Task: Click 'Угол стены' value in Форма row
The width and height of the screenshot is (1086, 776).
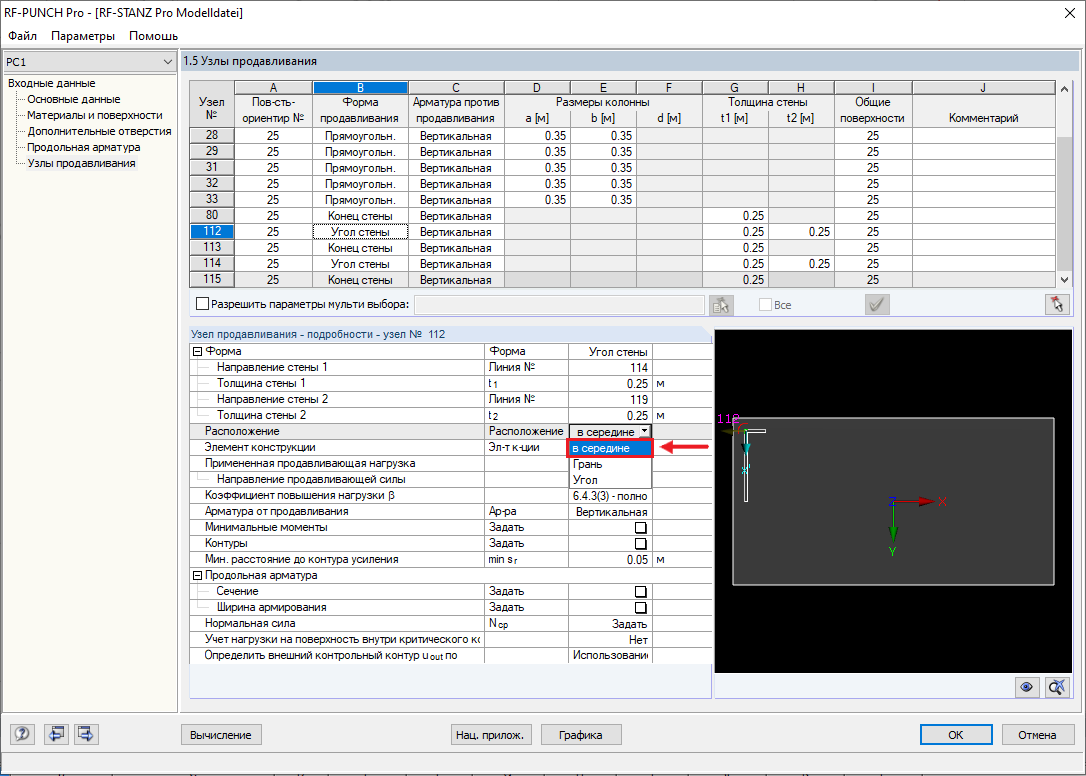Action: 610,352
